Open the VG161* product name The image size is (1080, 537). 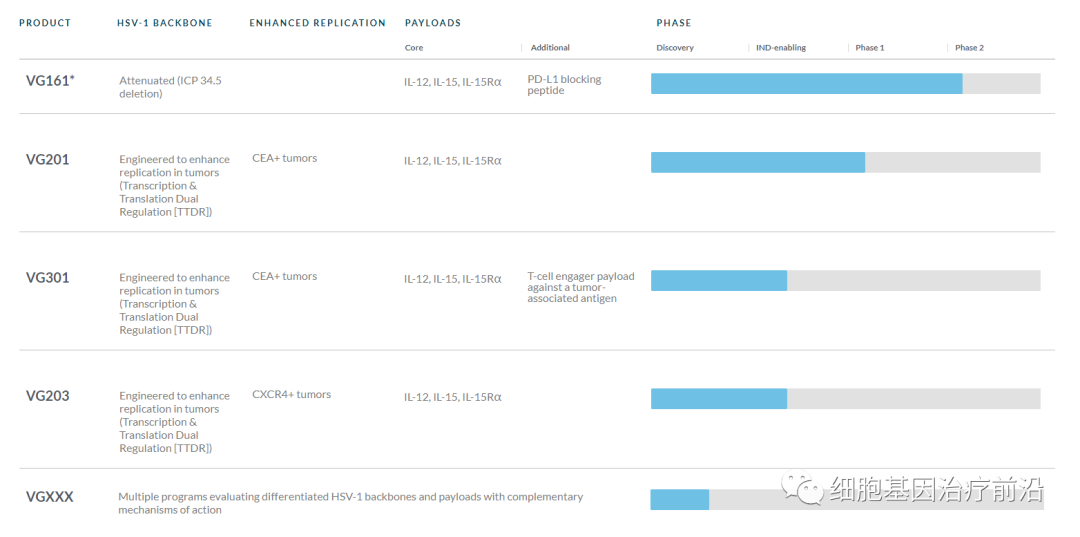click(x=50, y=81)
